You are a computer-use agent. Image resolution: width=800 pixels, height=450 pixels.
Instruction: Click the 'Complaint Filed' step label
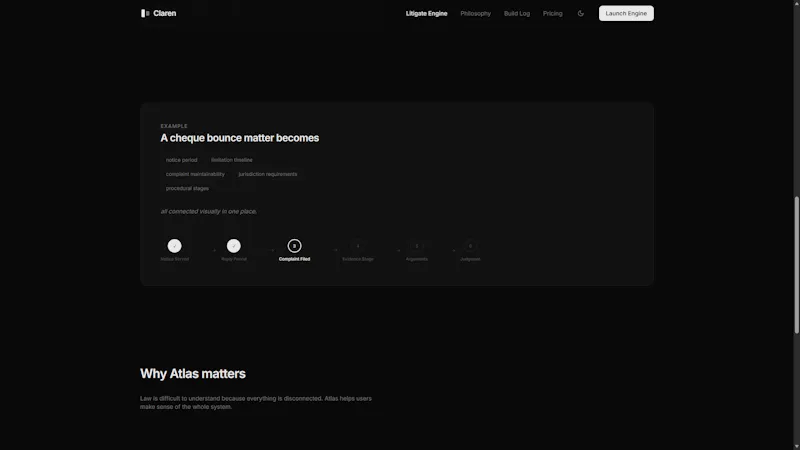pos(294,259)
